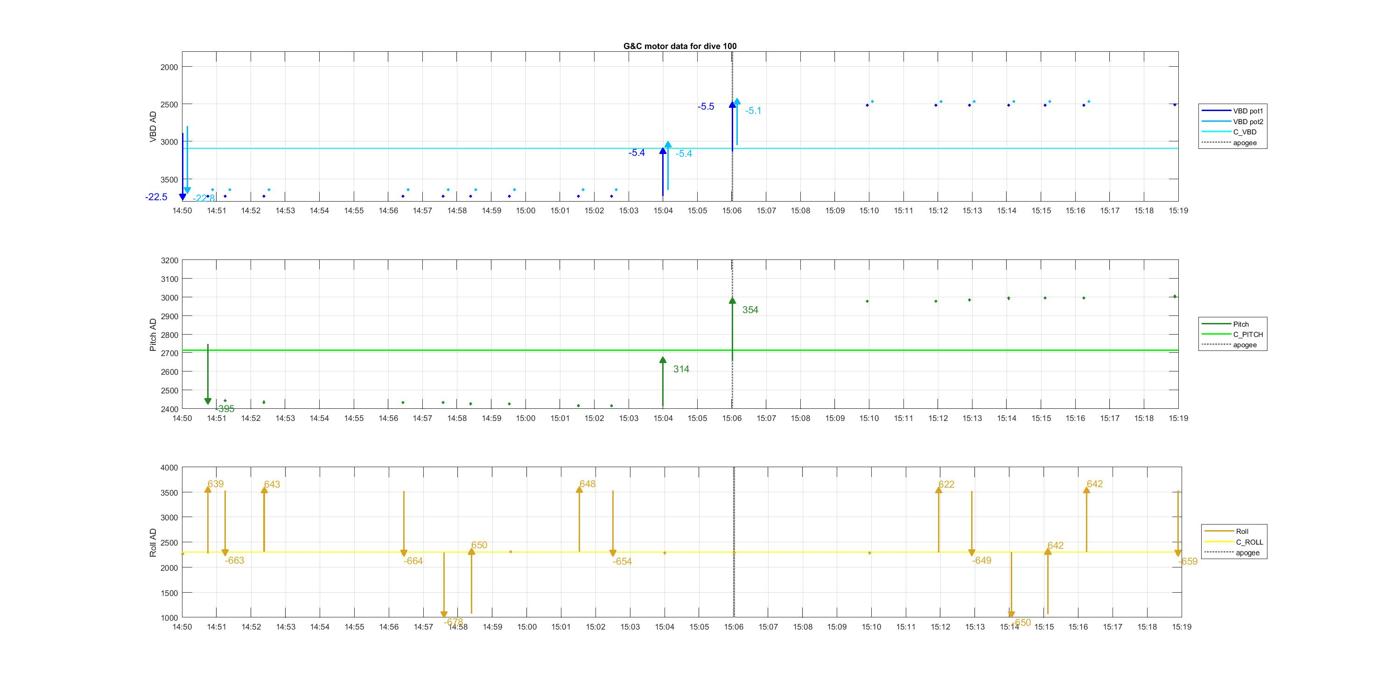Click the '354' pitch move label

pyautogui.click(x=750, y=310)
